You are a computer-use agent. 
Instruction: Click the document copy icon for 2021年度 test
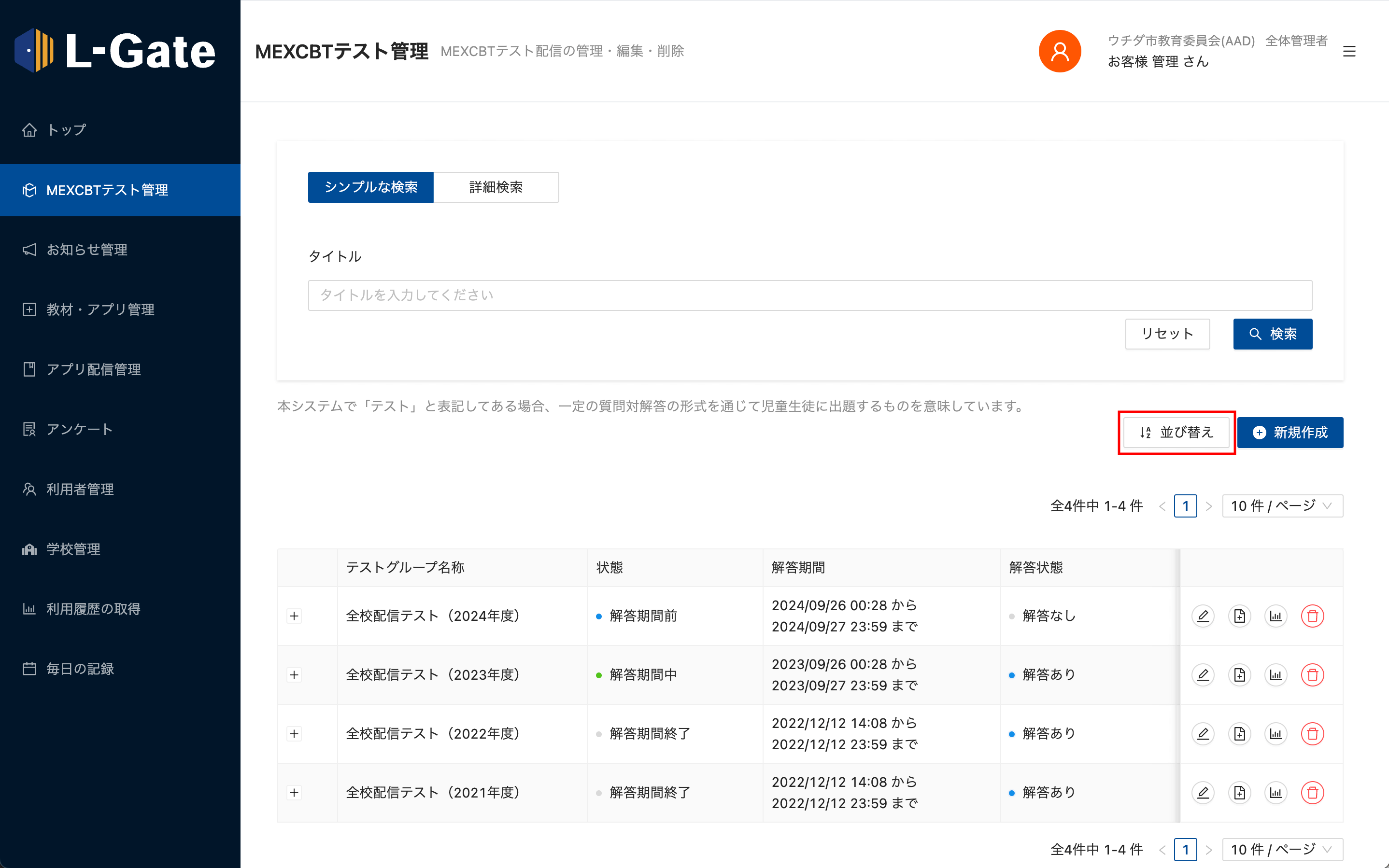(x=1240, y=793)
